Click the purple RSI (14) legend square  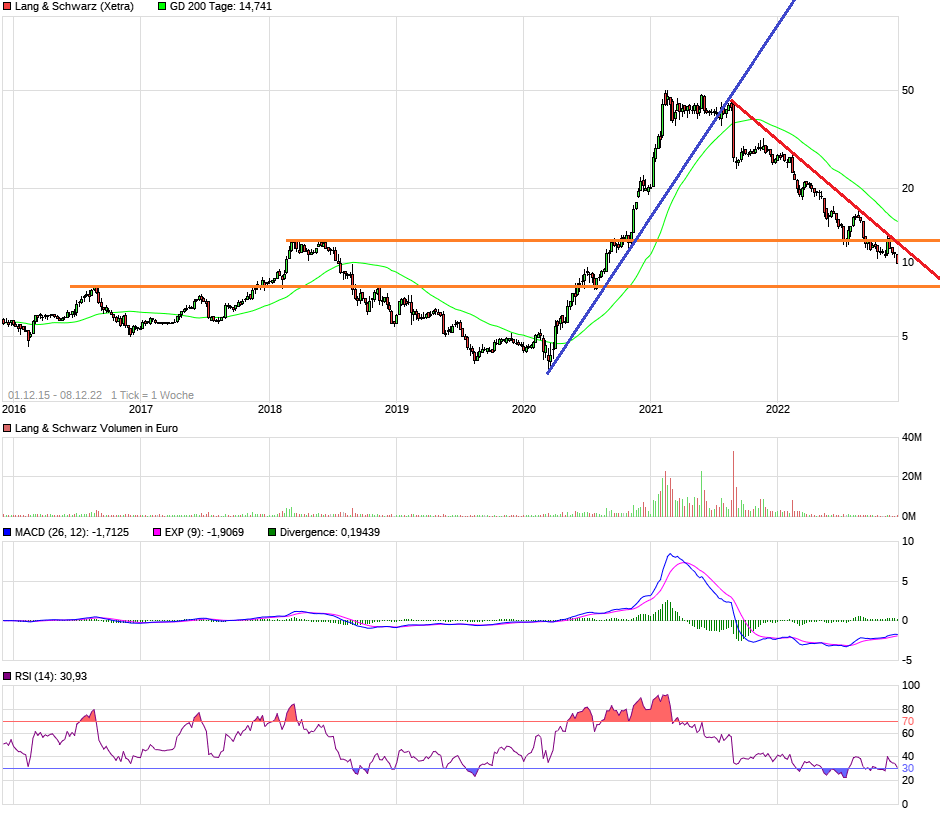pos(8,677)
